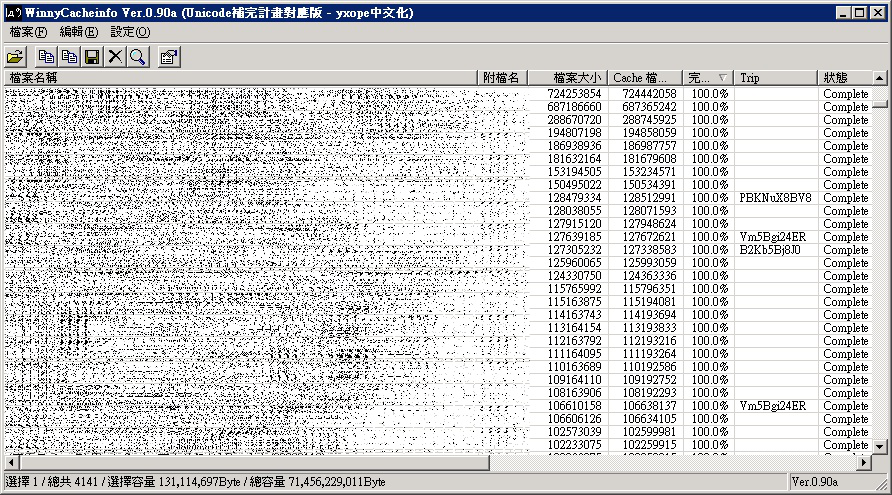Click the cache size value 288745925
892x495 pixels.
(x=649, y=120)
